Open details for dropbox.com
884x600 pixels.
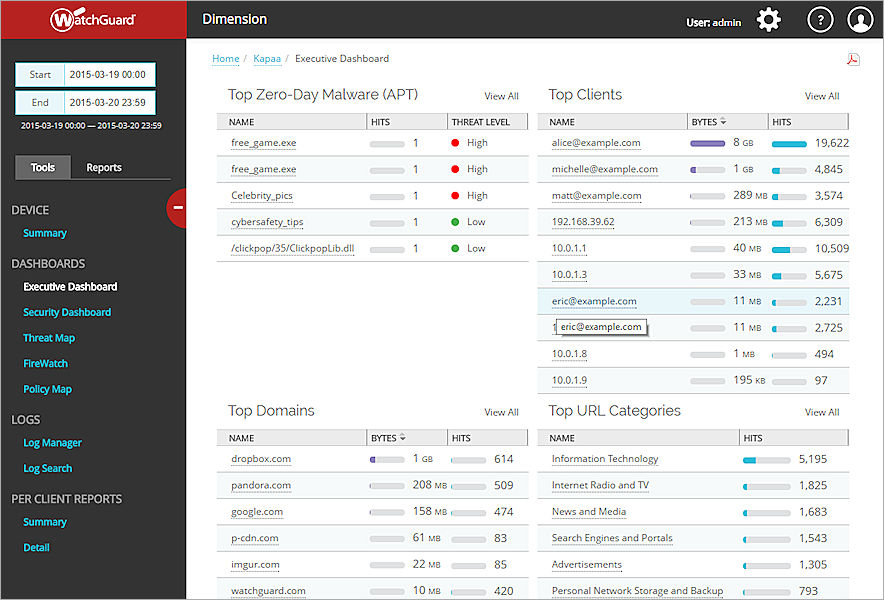[x=260, y=459]
